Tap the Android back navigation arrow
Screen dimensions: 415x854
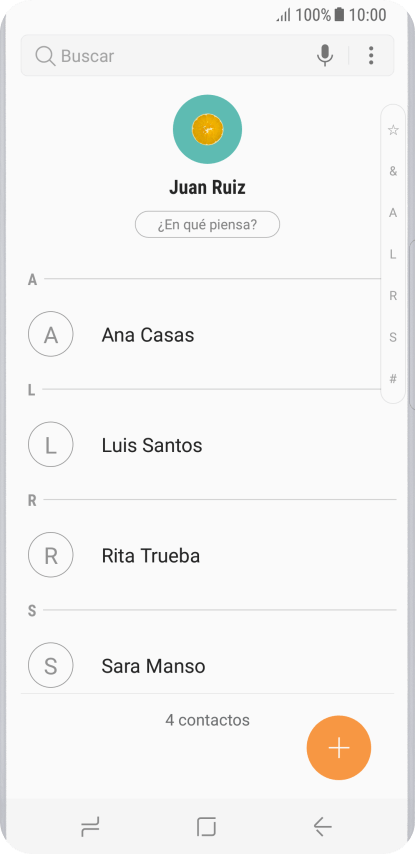coord(322,827)
